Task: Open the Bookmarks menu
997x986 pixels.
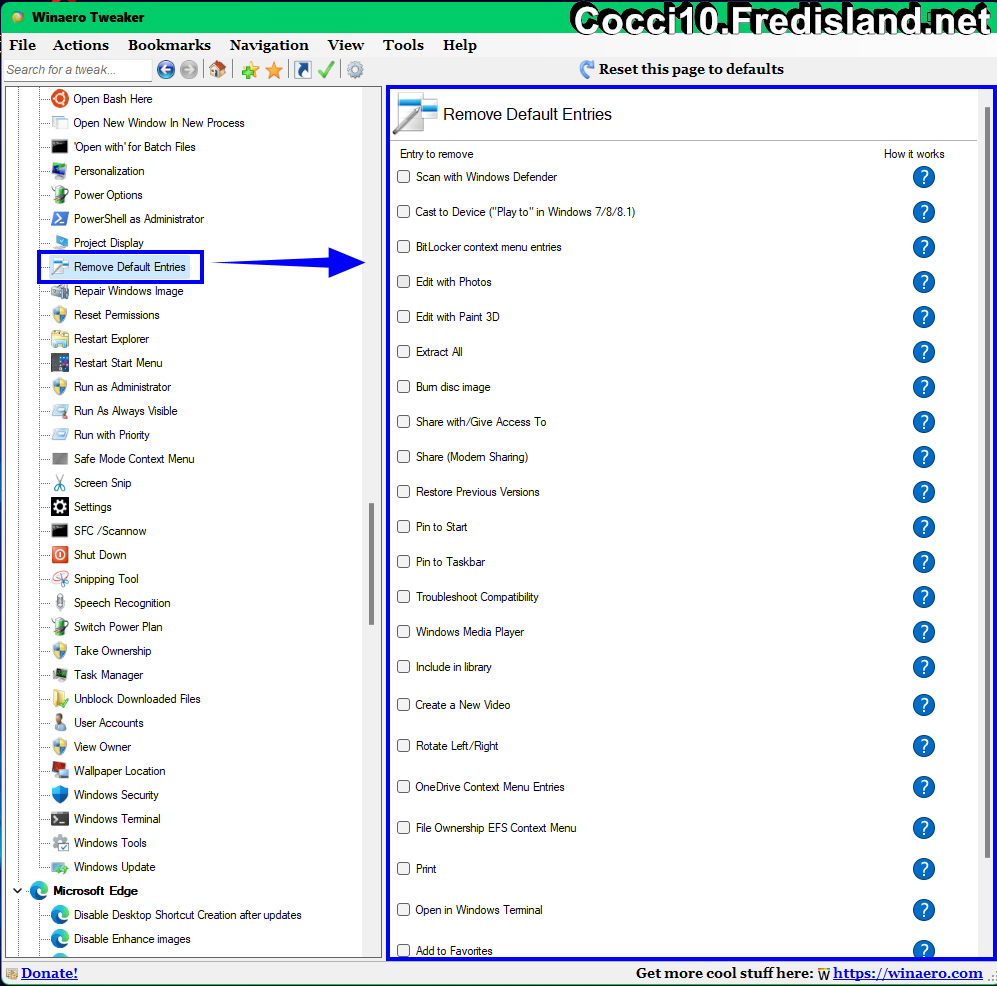Action: [169, 45]
